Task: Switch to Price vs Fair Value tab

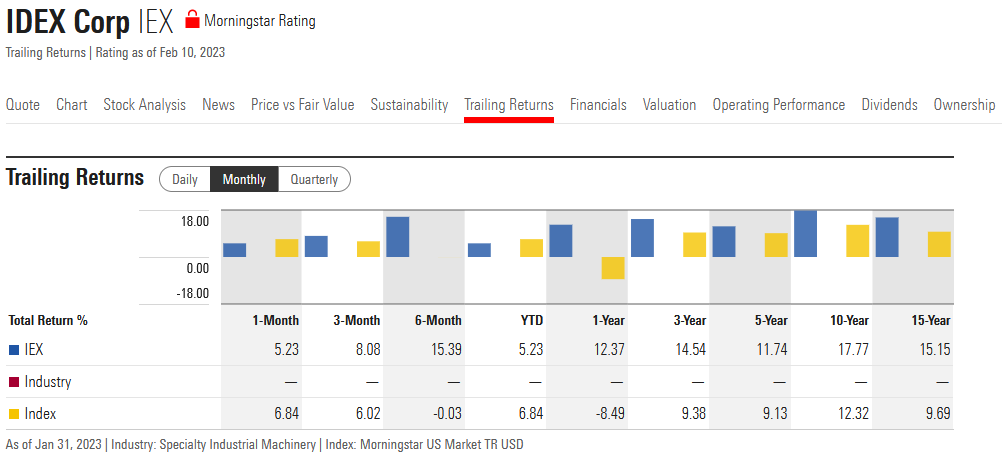Action: [x=302, y=105]
